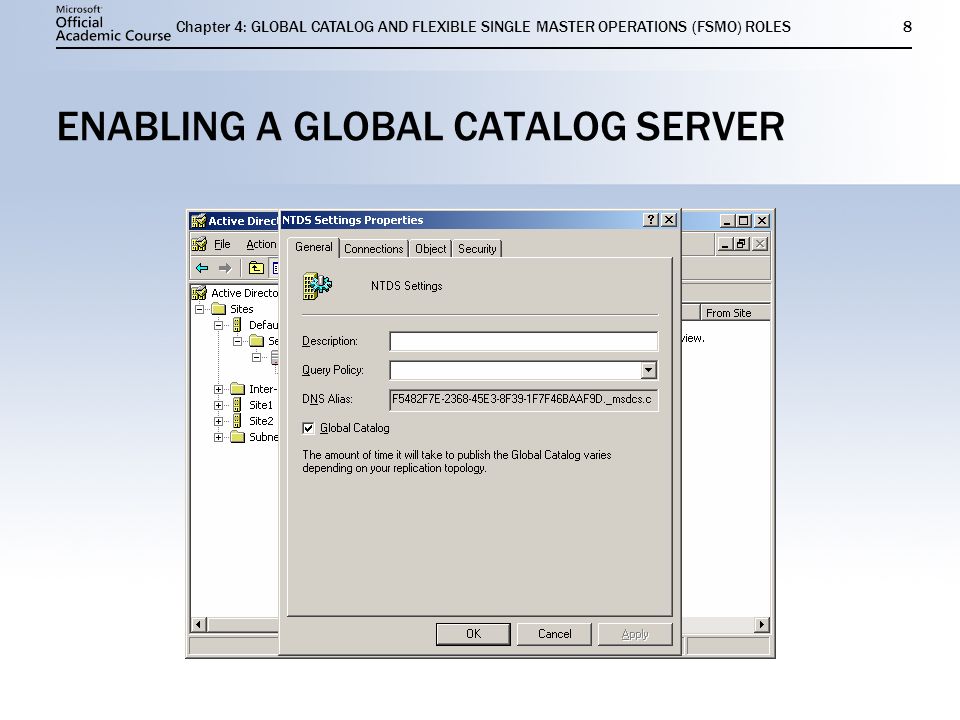Collapse the Sites tree node
960x720 pixels.
[x=199, y=309]
